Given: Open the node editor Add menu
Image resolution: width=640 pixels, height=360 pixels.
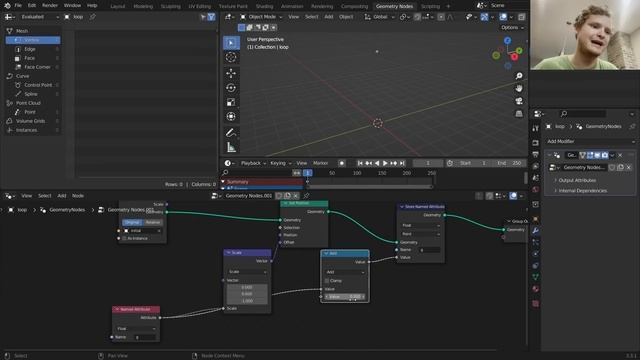Looking at the screenshot, I should click(61, 196).
